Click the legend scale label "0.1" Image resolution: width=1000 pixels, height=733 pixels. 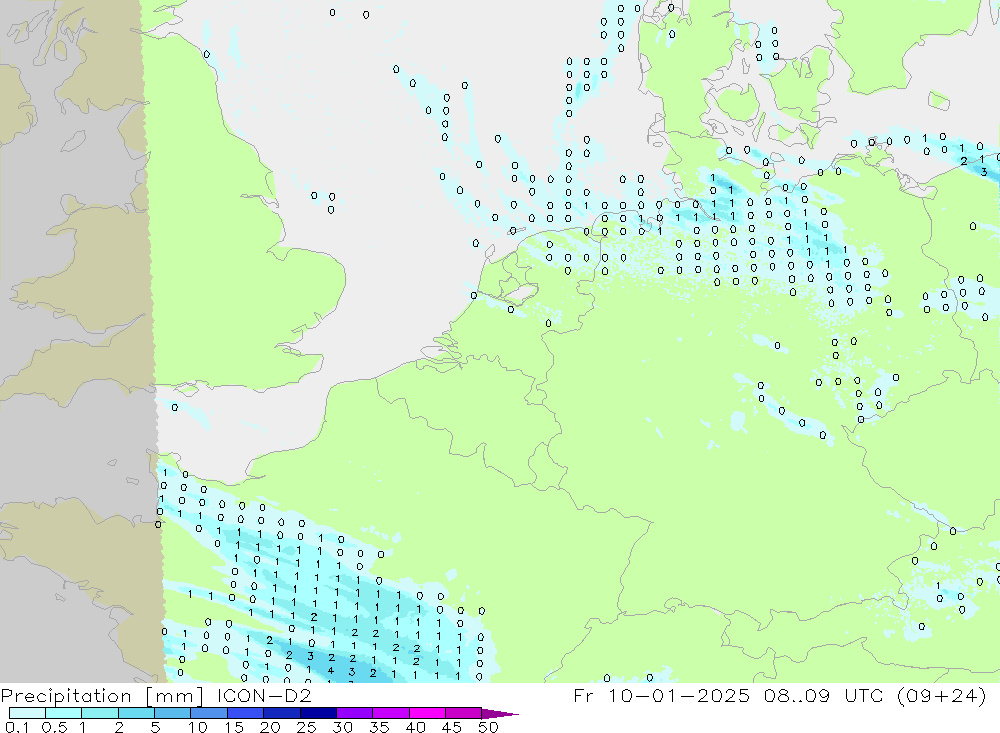pos(17,727)
